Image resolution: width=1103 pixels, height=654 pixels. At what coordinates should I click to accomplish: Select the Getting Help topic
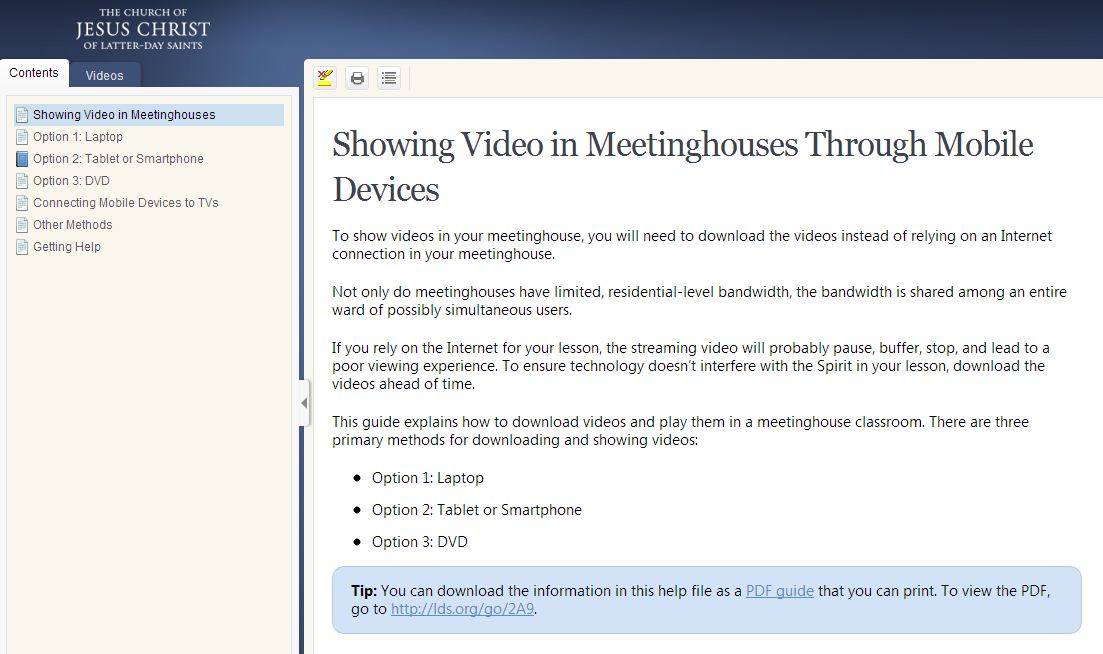pos(65,246)
